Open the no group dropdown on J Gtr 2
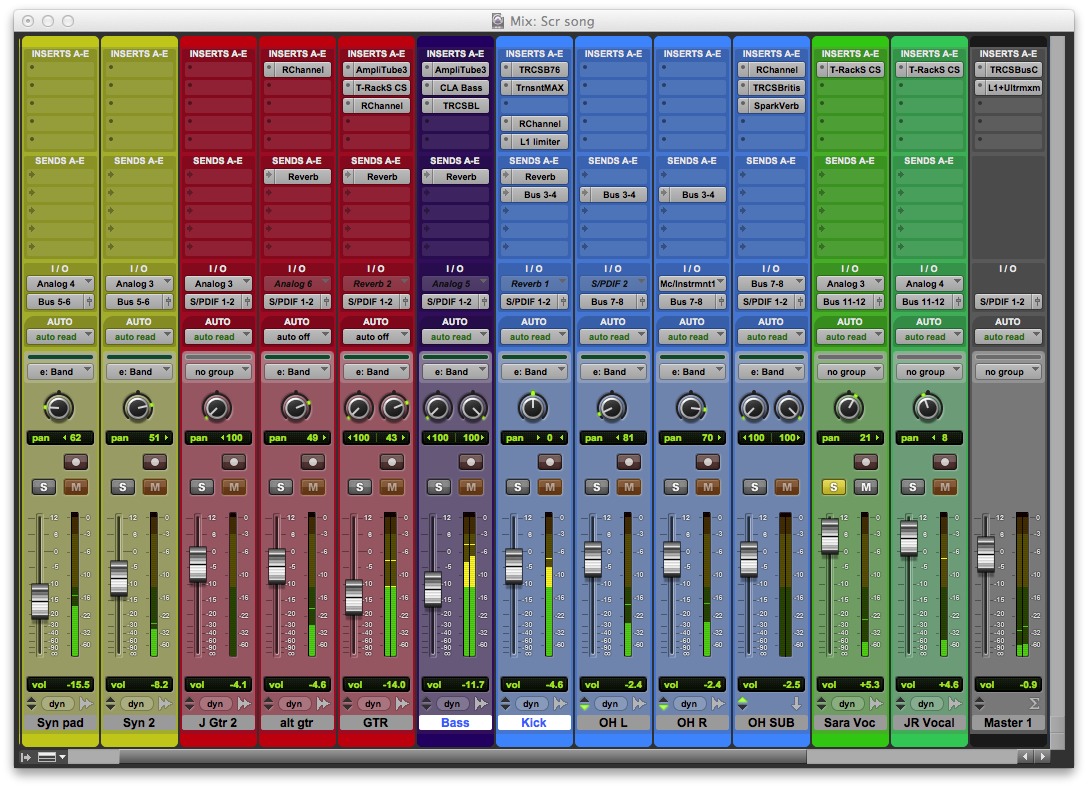Image resolution: width=1088 pixels, height=788 pixels. point(218,372)
